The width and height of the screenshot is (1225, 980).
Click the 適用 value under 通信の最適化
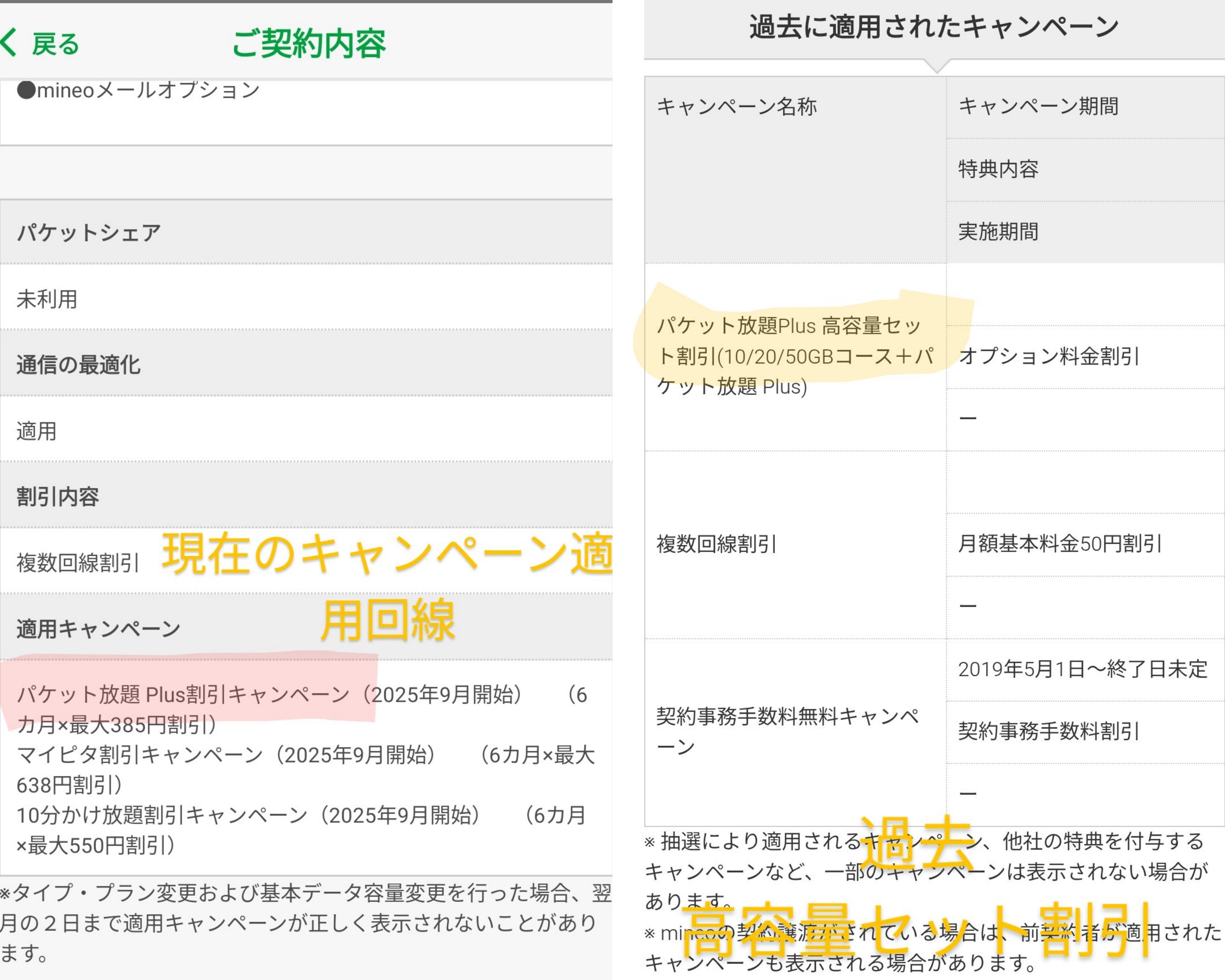point(36,431)
